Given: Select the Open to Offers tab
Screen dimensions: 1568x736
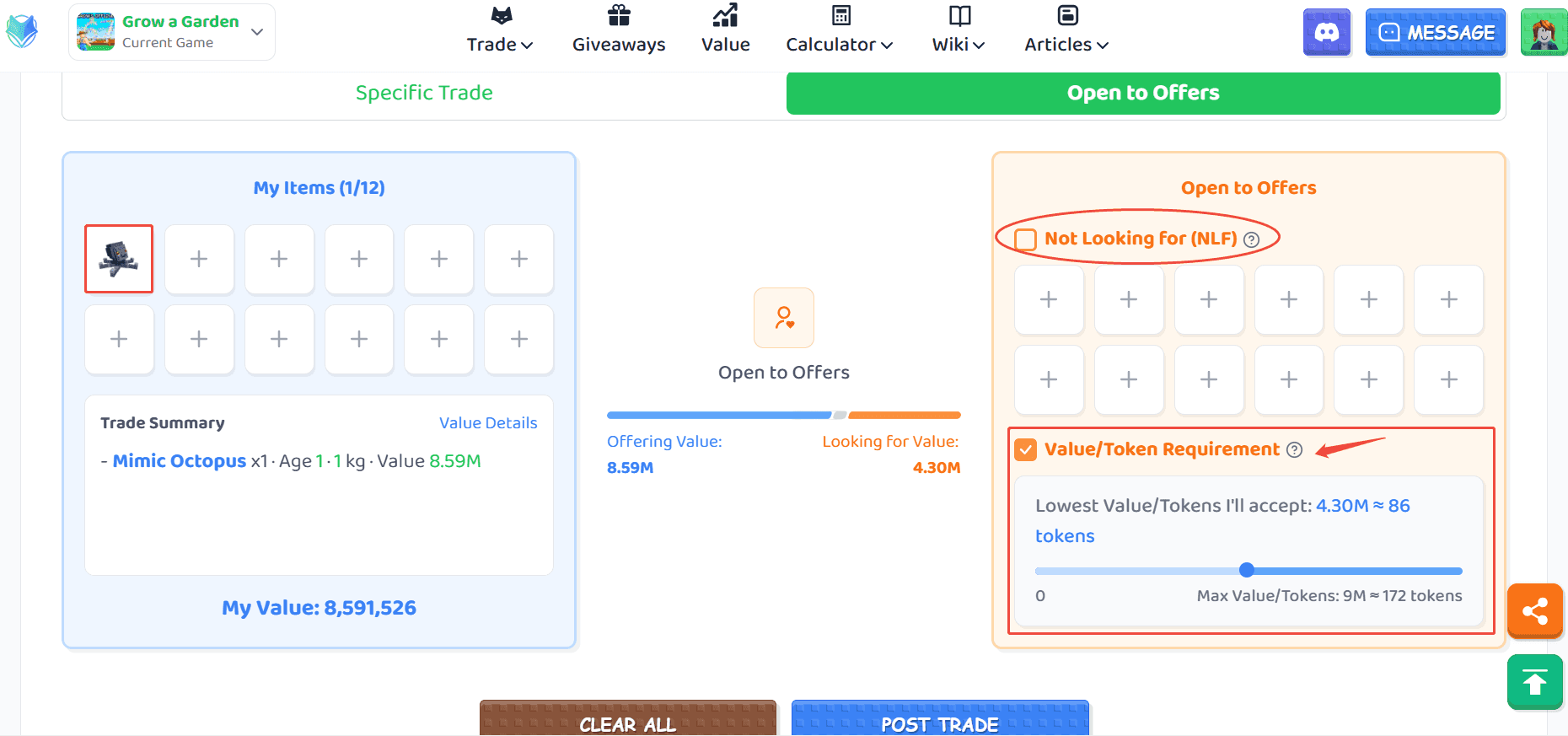Looking at the screenshot, I should point(1143,93).
